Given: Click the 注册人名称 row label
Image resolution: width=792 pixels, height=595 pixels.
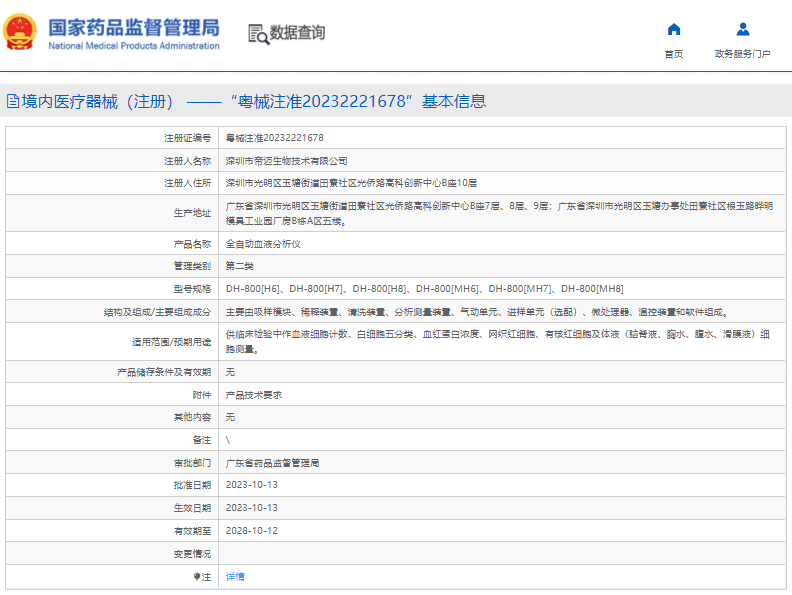Looking at the screenshot, I should click(187, 161).
